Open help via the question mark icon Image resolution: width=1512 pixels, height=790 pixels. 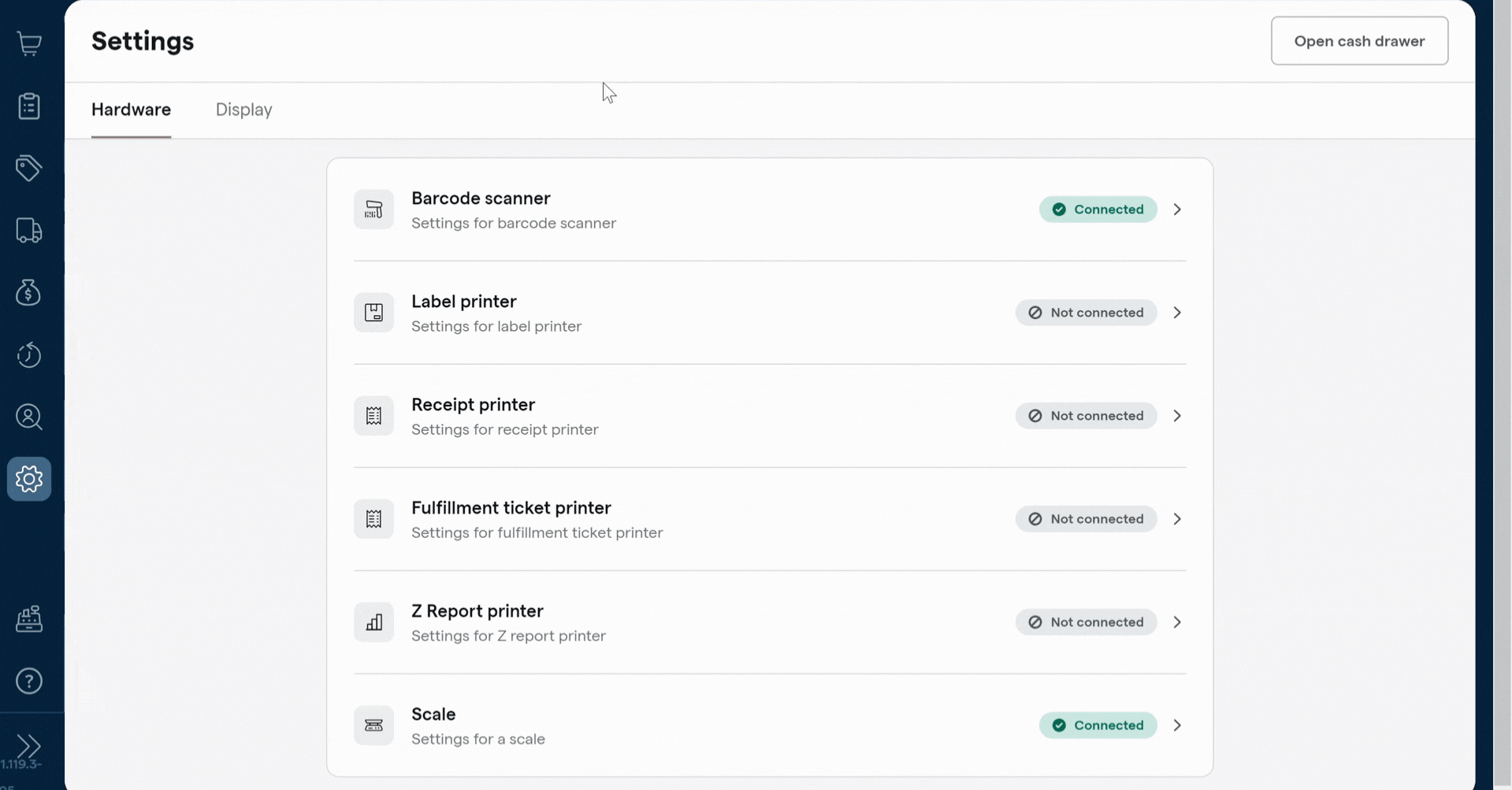[x=29, y=681]
